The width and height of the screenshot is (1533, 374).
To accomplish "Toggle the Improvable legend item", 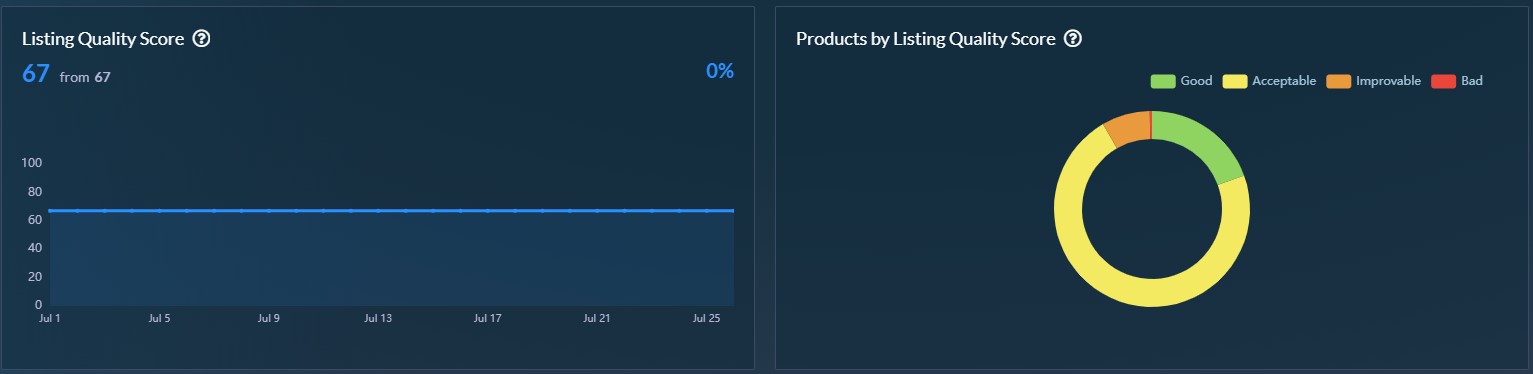I will point(1373,81).
